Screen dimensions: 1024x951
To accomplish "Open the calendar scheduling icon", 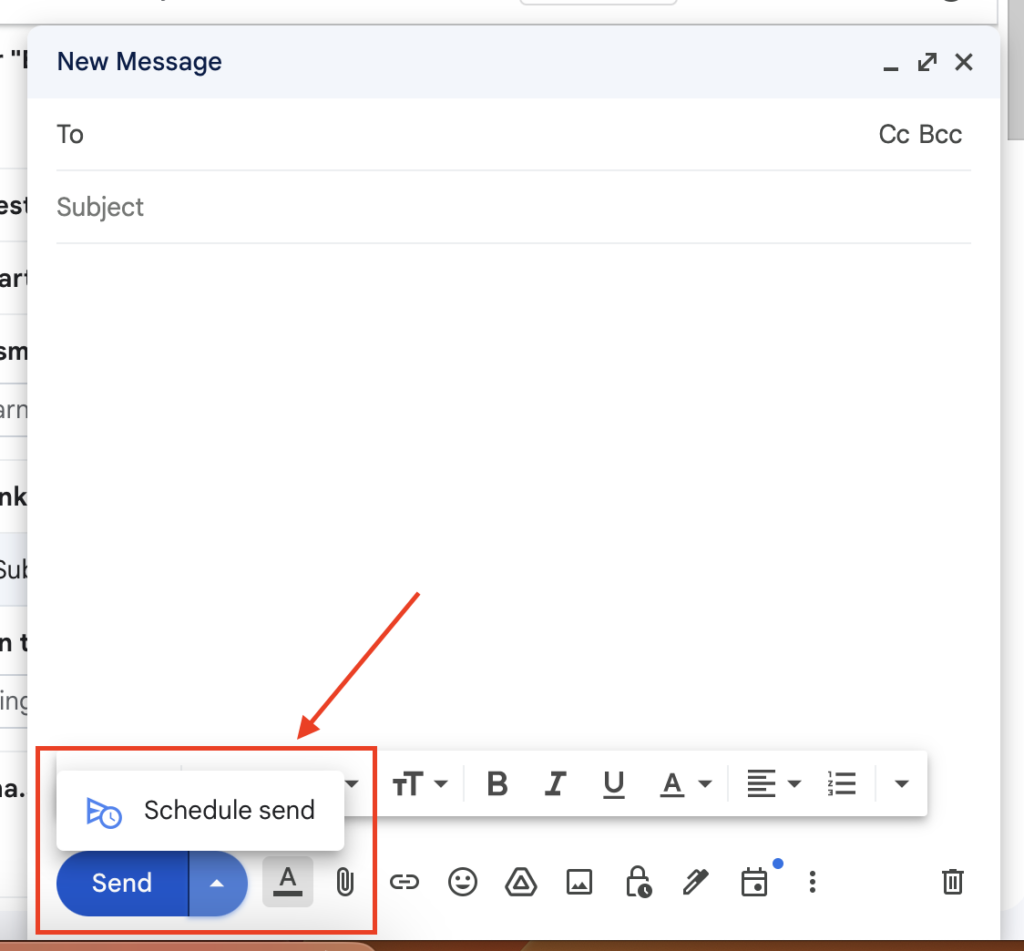I will [754, 882].
